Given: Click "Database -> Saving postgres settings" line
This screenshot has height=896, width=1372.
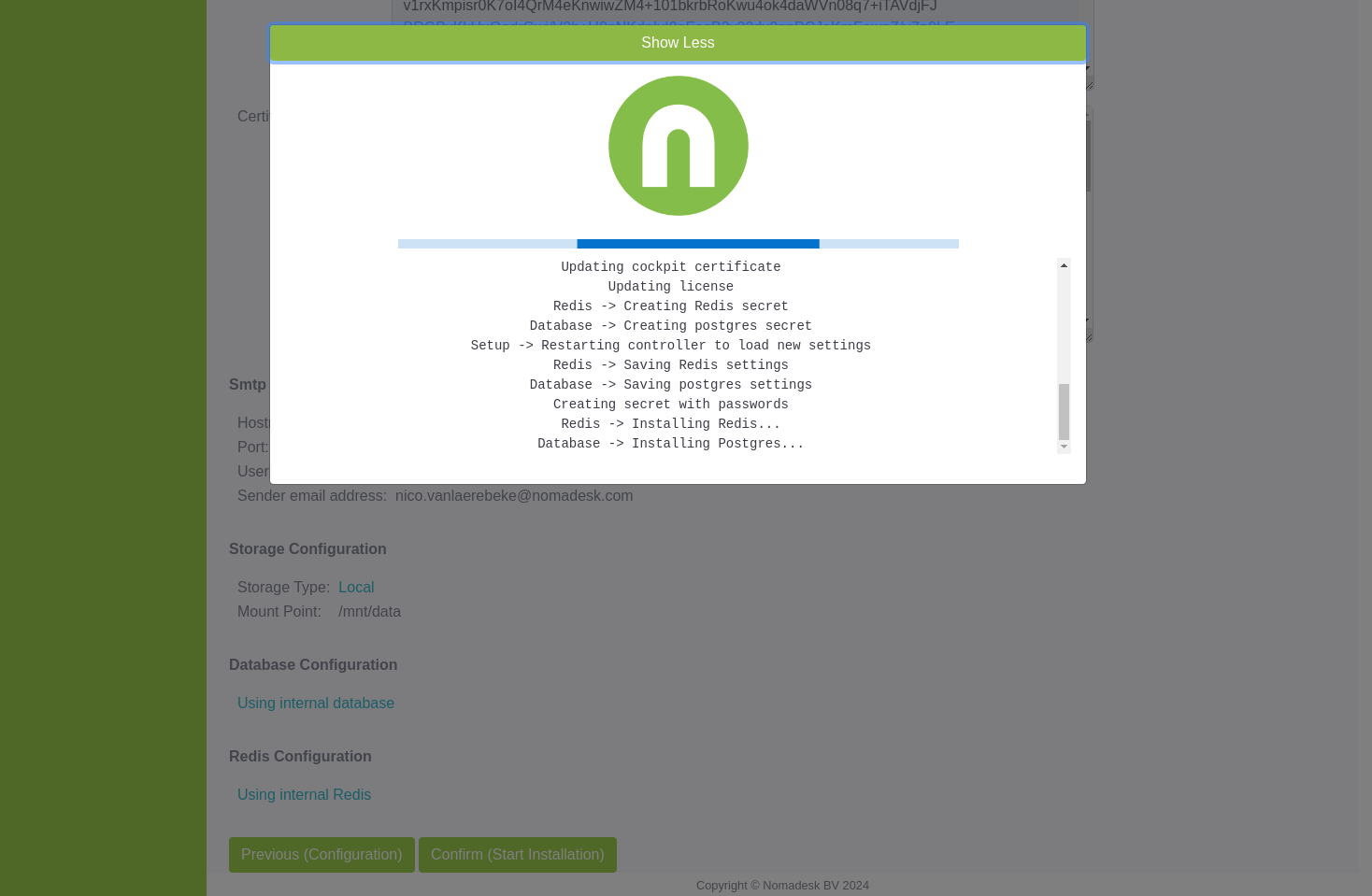Looking at the screenshot, I should (671, 385).
